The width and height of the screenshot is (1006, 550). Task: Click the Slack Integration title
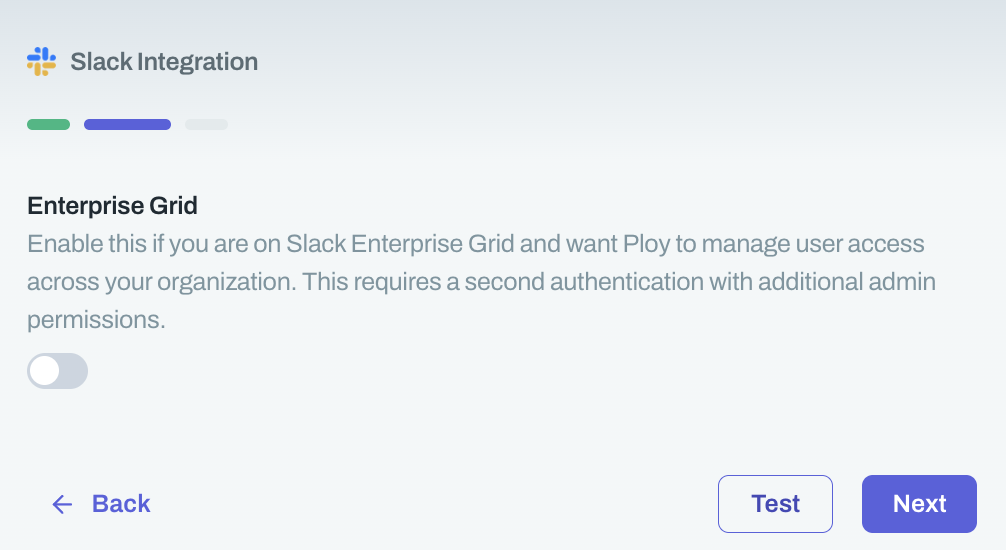[164, 62]
